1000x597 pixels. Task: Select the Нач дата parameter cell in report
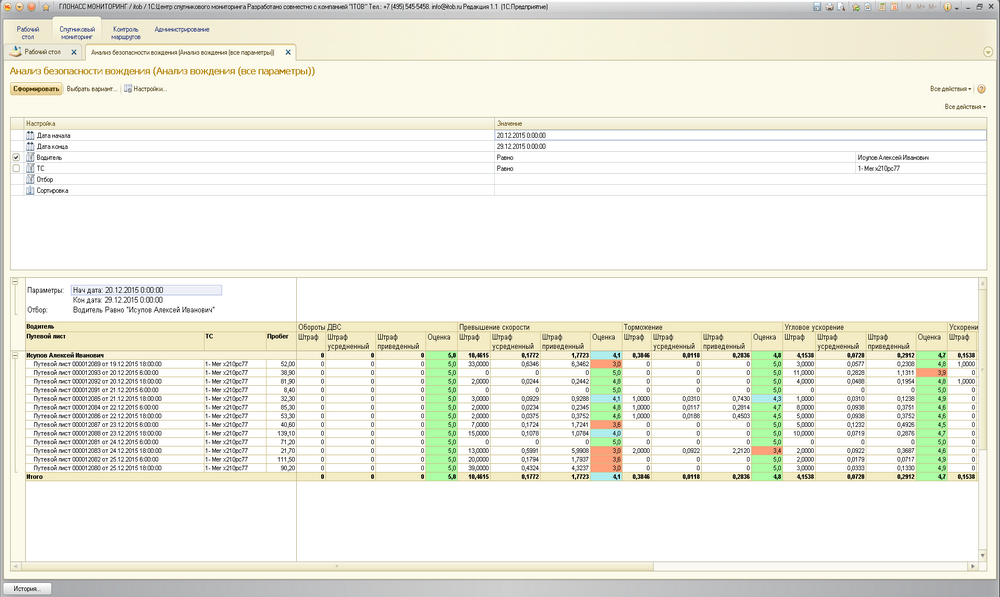click(147, 290)
